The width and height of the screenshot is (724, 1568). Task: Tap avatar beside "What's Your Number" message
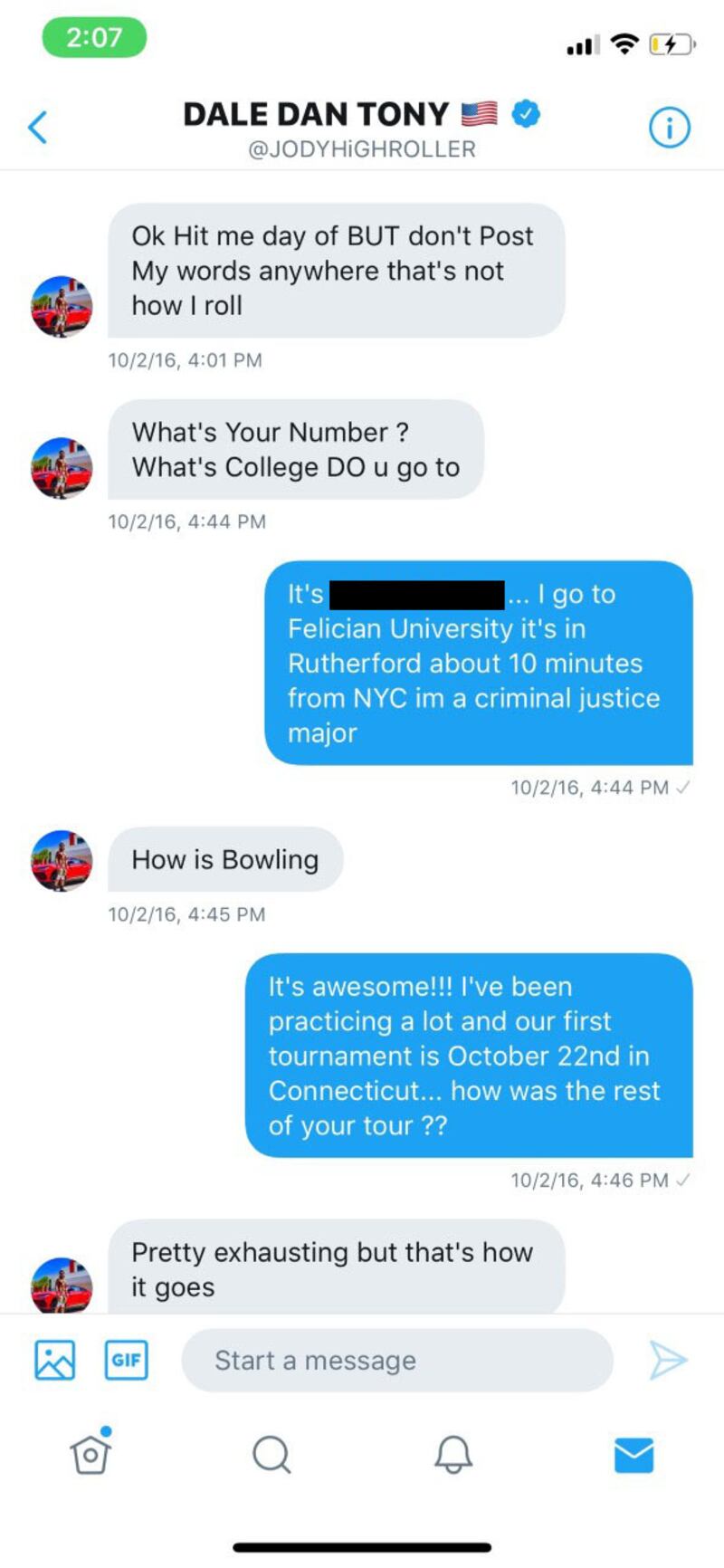62,468
